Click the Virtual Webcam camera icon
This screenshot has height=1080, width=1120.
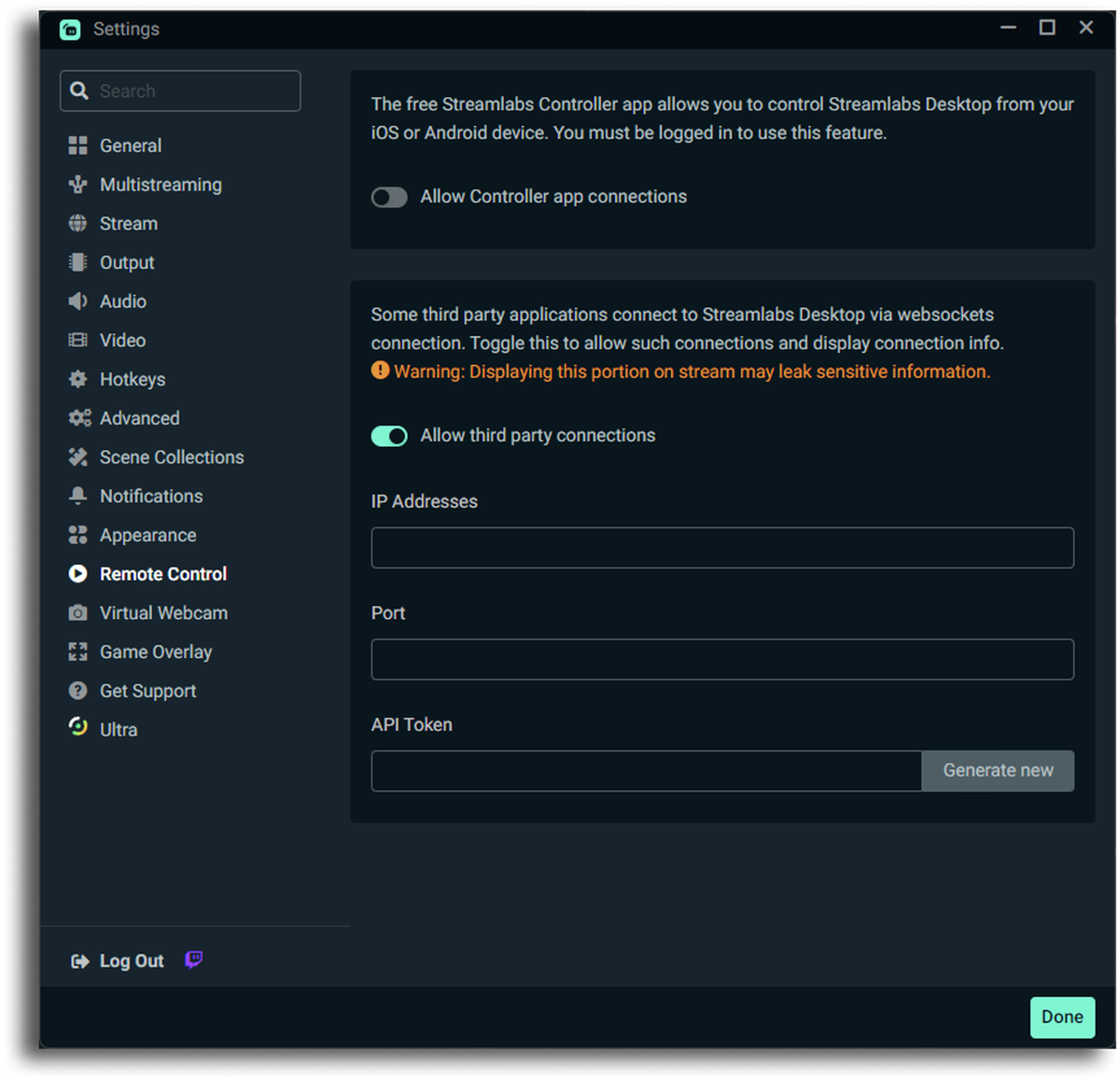click(77, 613)
